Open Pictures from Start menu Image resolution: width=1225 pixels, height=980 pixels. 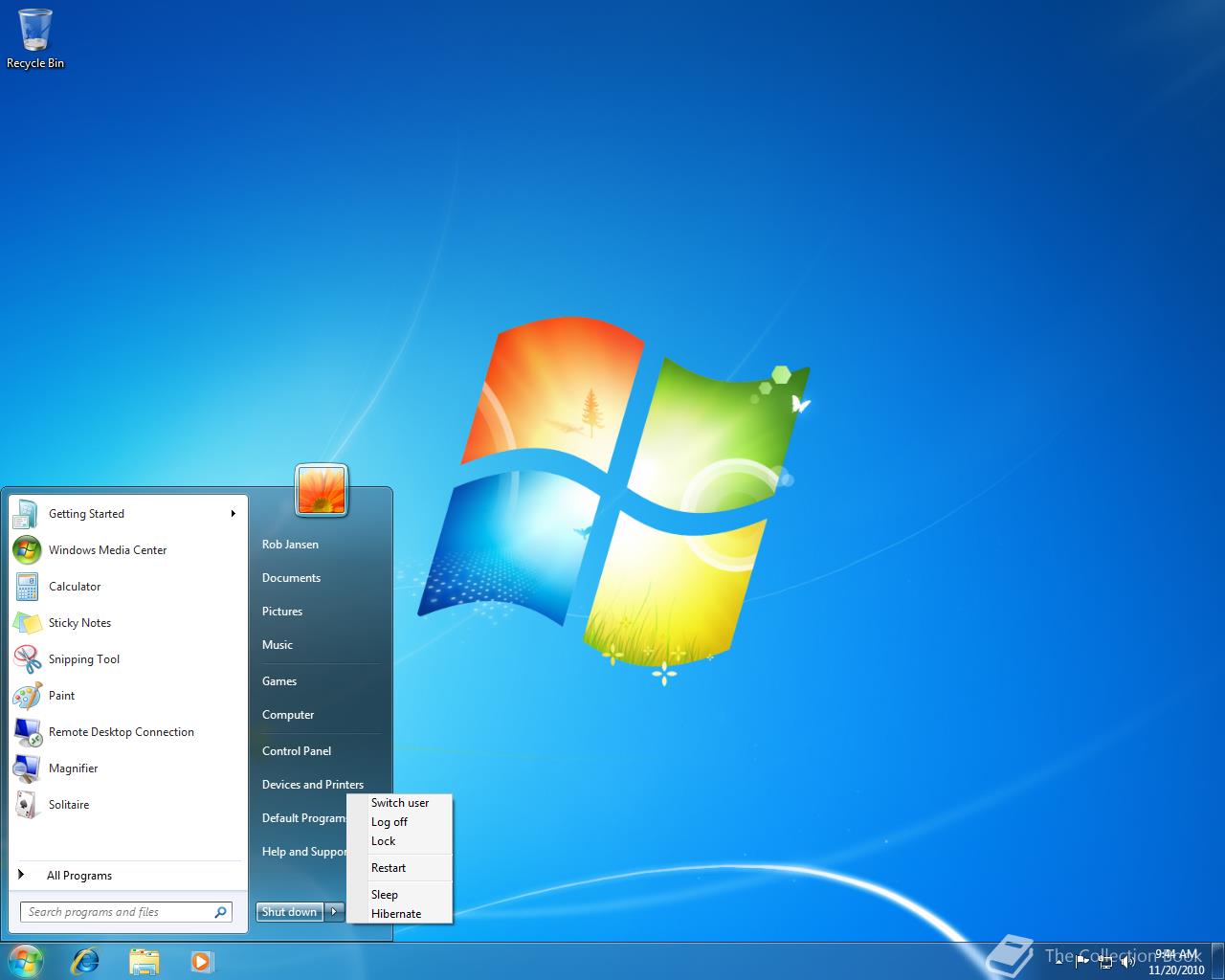pos(282,612)
